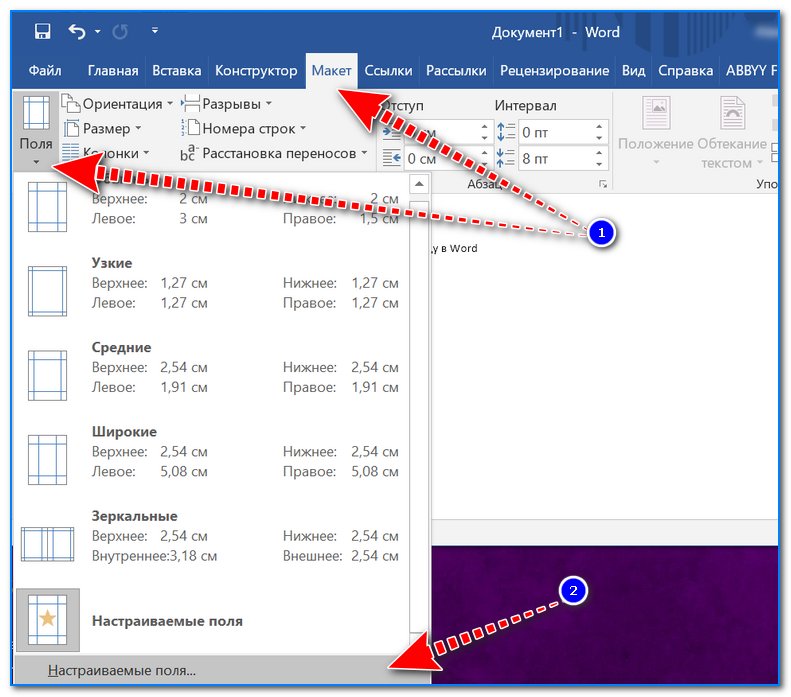Click the Save icon in title bar
The width and height of the screenshot is (791, 697).
[x=42, y=32]
